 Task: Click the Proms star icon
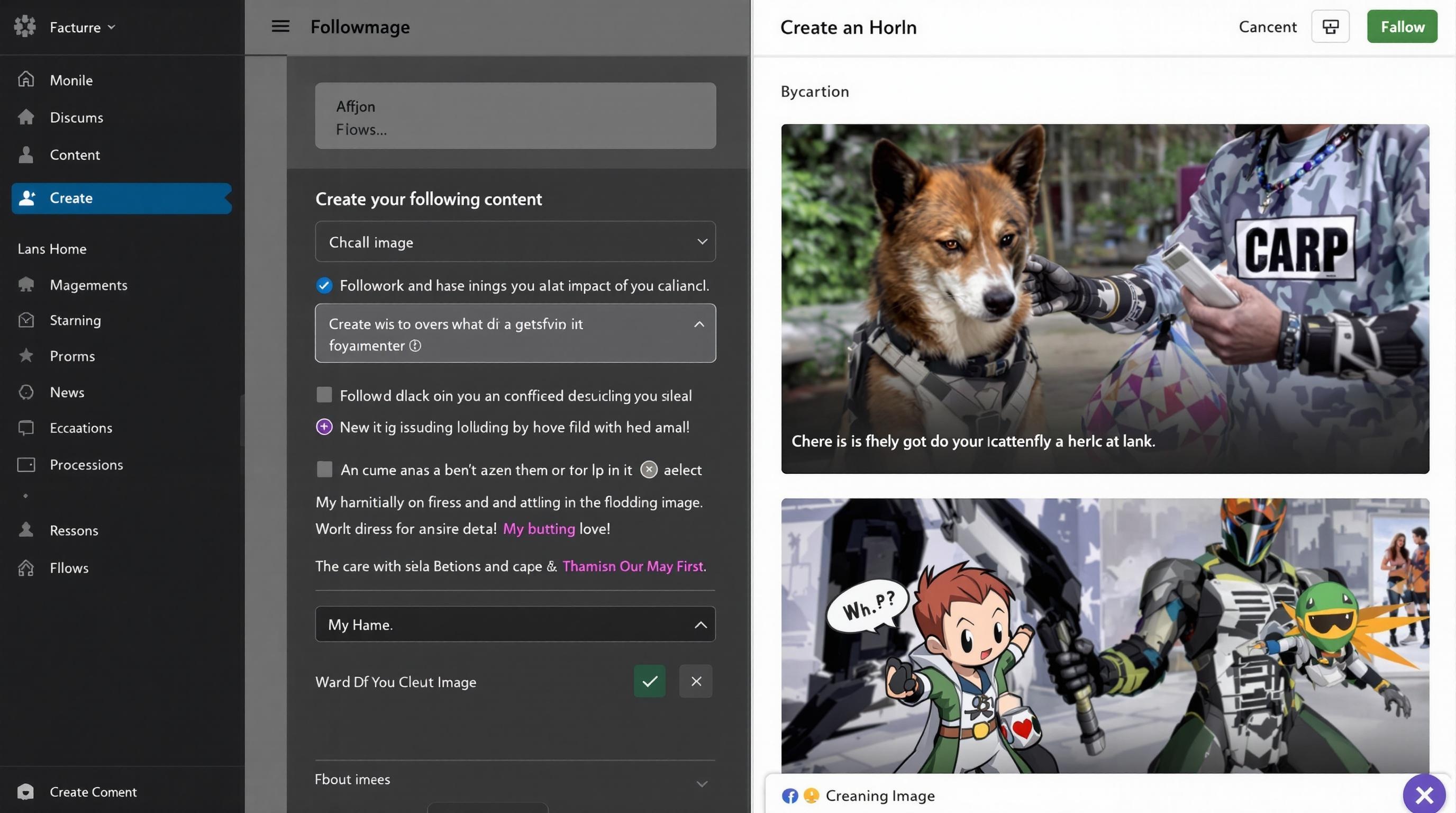point(26,356)
